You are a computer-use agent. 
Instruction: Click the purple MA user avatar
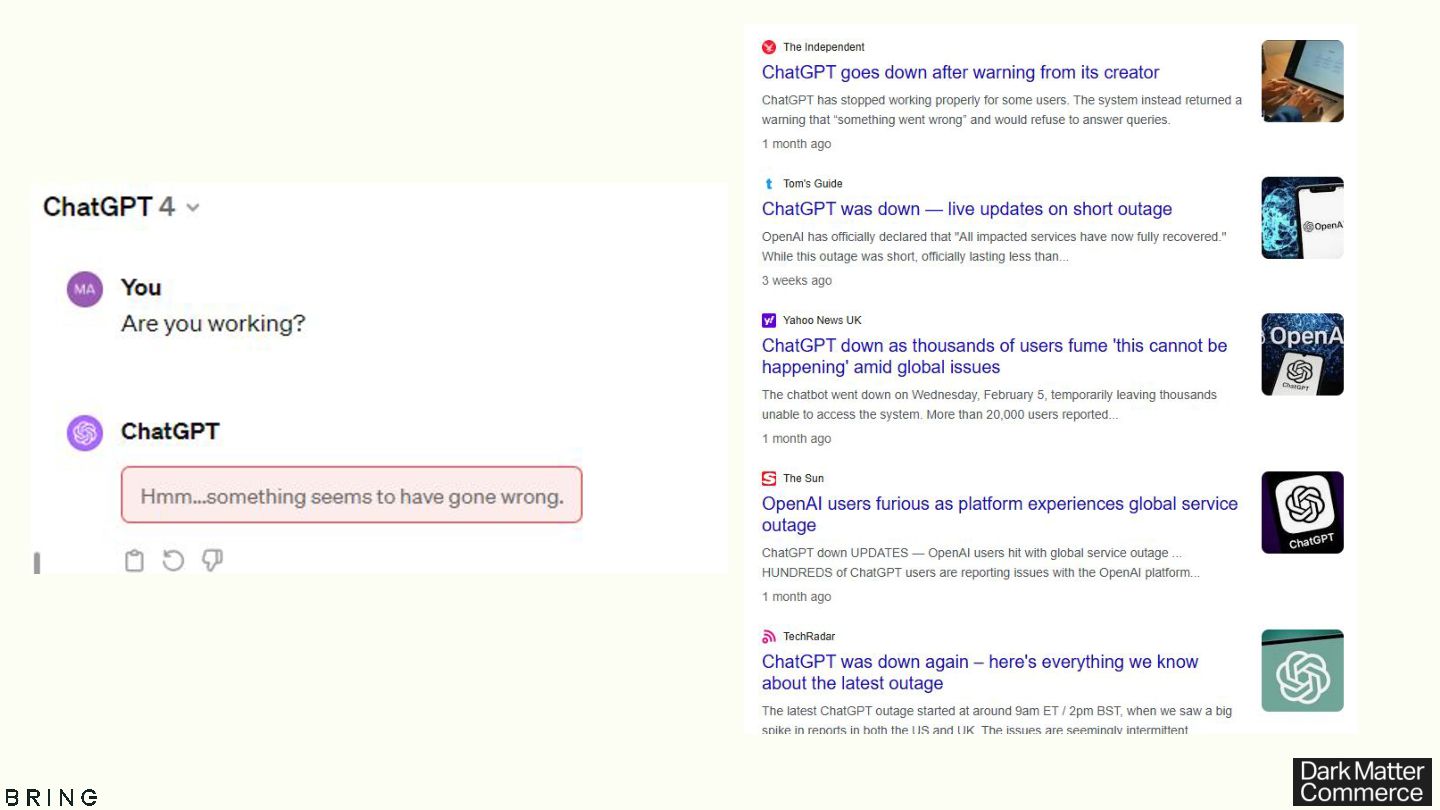85,290
